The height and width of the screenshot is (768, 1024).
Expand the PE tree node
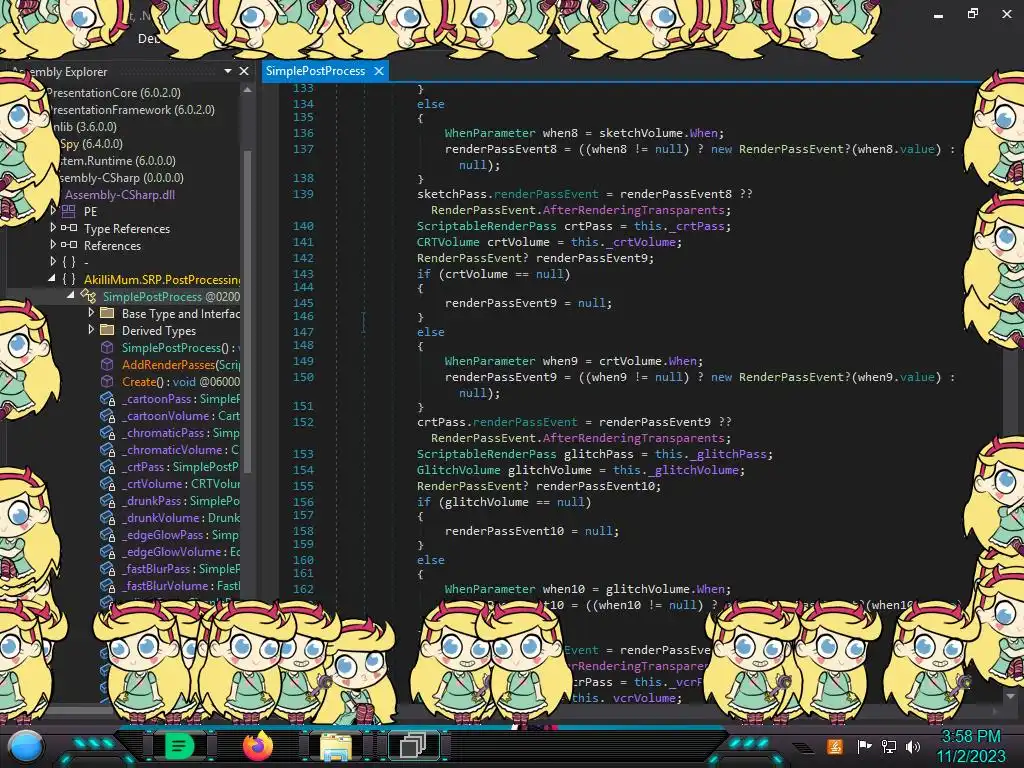54,210
